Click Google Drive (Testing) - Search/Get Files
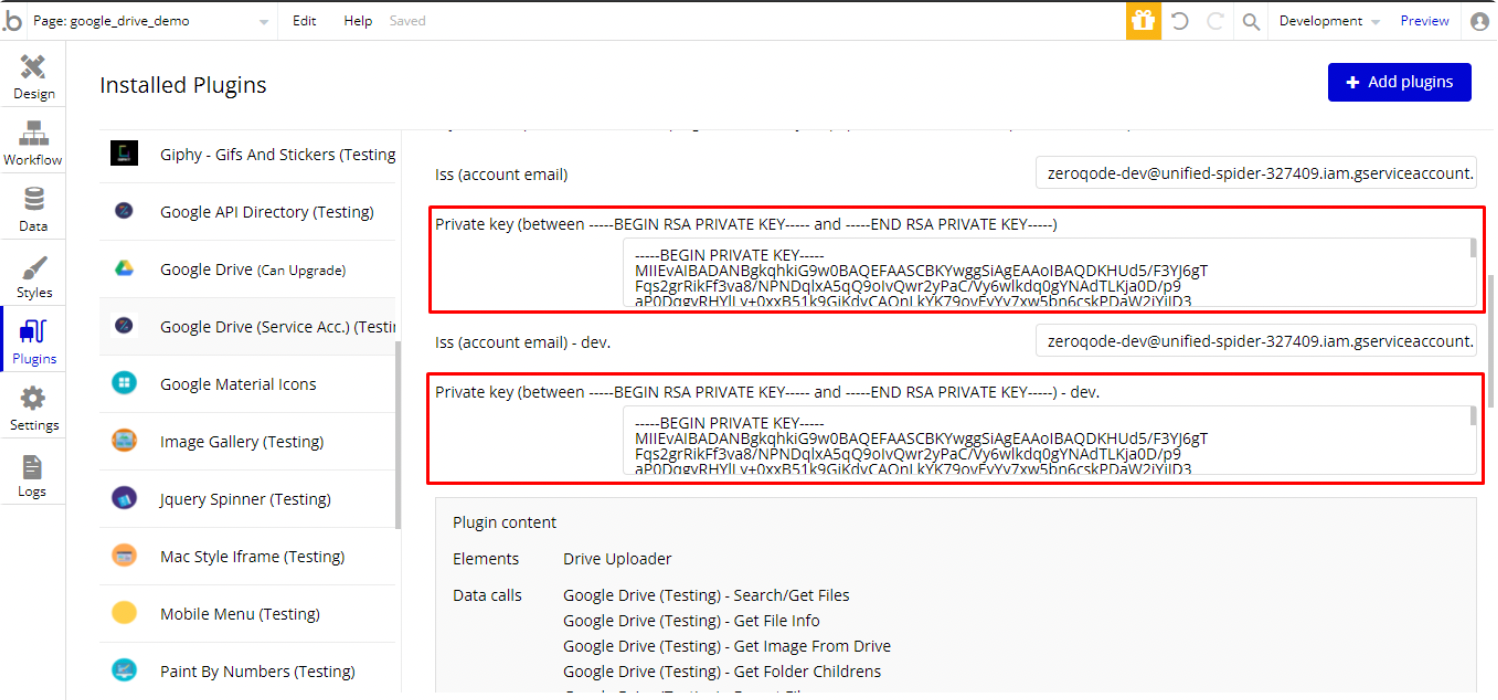The height and width of the screenshot is (700, 1498). coord(706,596)
